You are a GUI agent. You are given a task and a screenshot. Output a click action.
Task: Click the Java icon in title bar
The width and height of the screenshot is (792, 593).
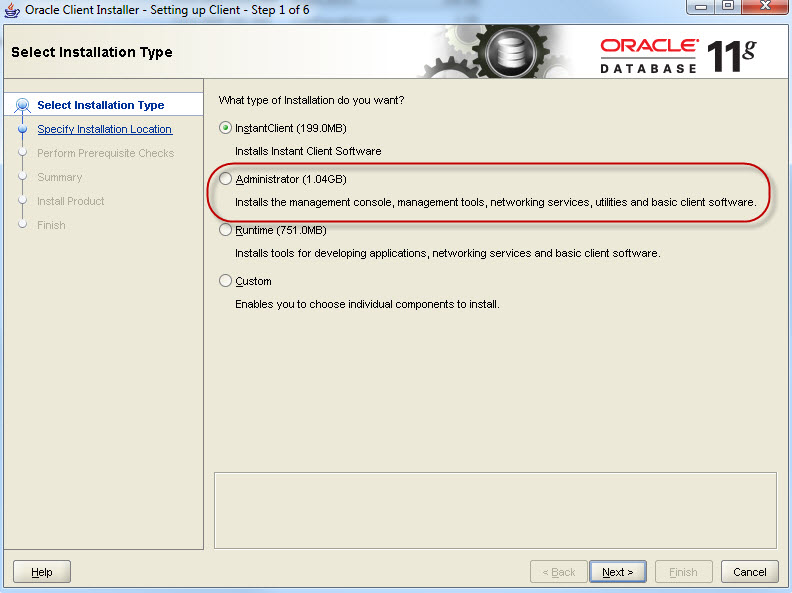[x=12, y=10]
